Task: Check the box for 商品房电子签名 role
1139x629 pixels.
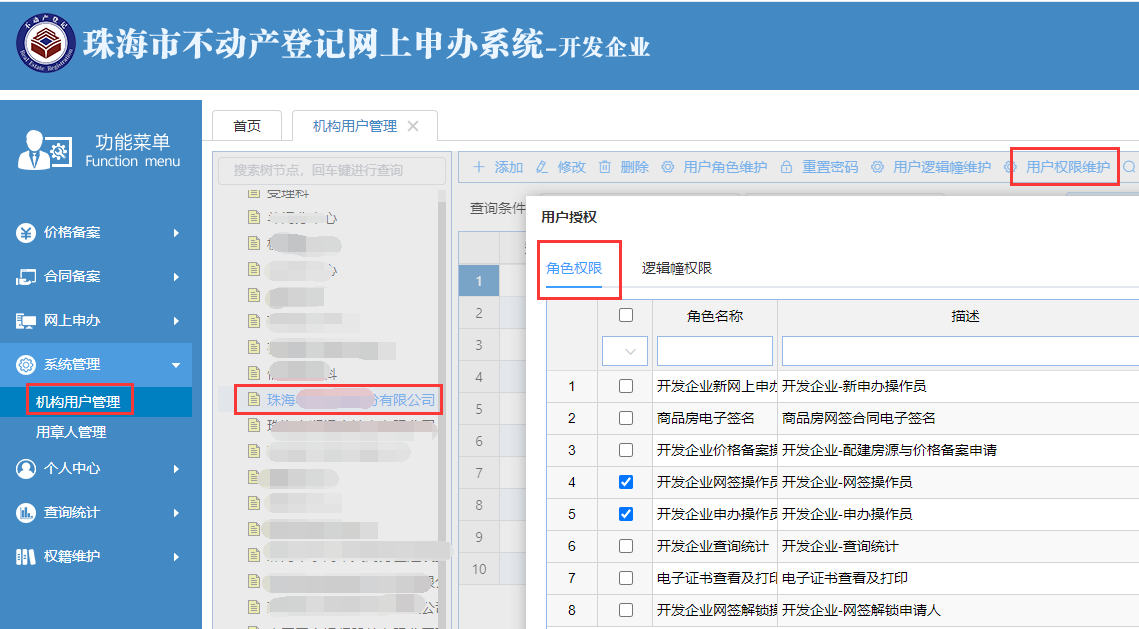Action: coord(626,418)
